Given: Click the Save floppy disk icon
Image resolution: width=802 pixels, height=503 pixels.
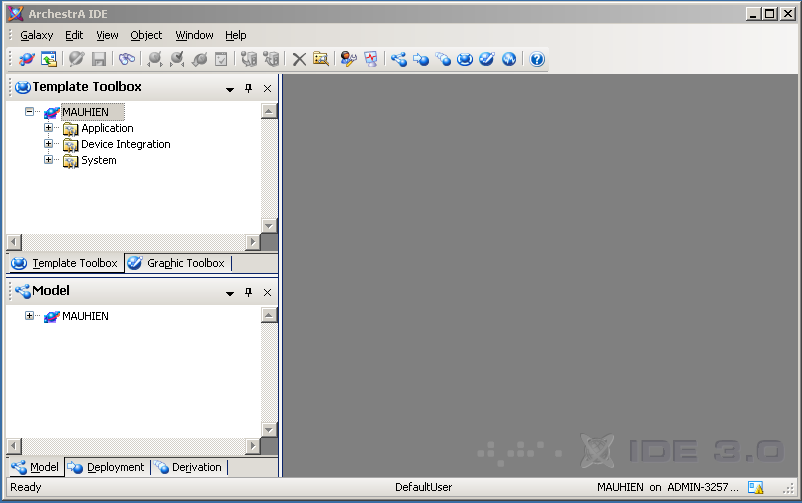Looking at the screenshot, I should [x=99, y=59].
